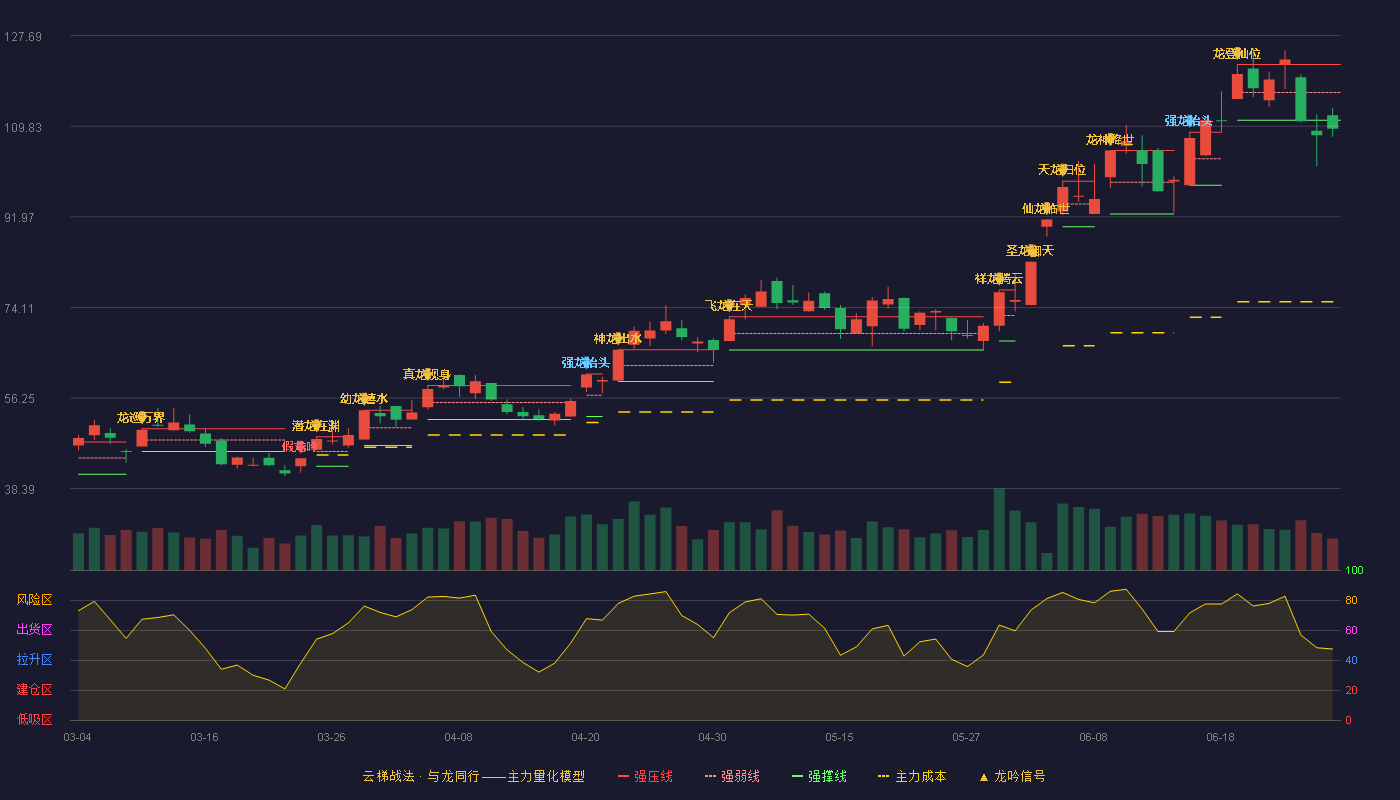Click the 强龙抬头 label below 神龙出水

pyautogui.click(x=586, y=362)
